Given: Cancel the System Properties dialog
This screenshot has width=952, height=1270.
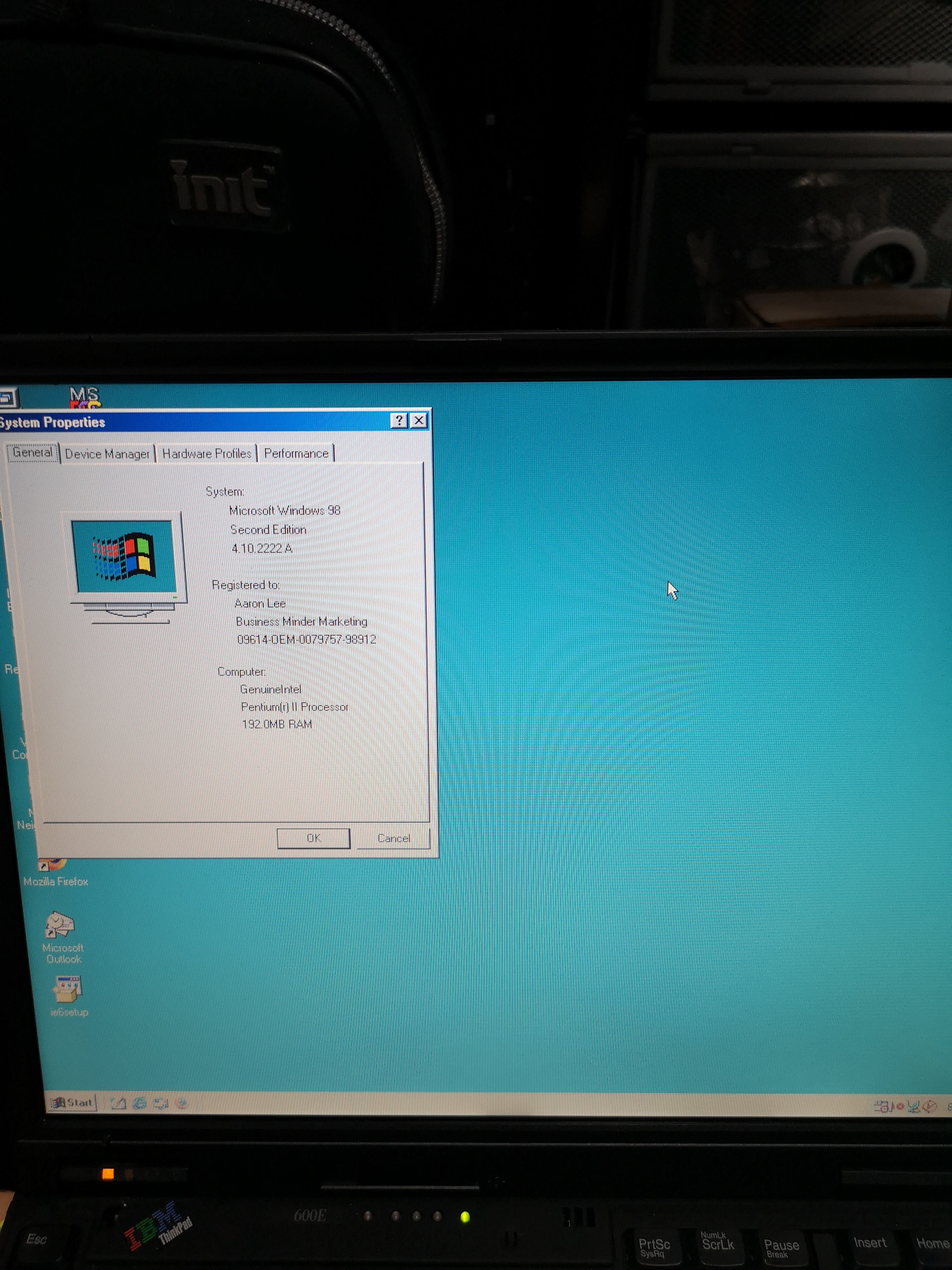Looking at the screenshot, I should tap(394, 838).
